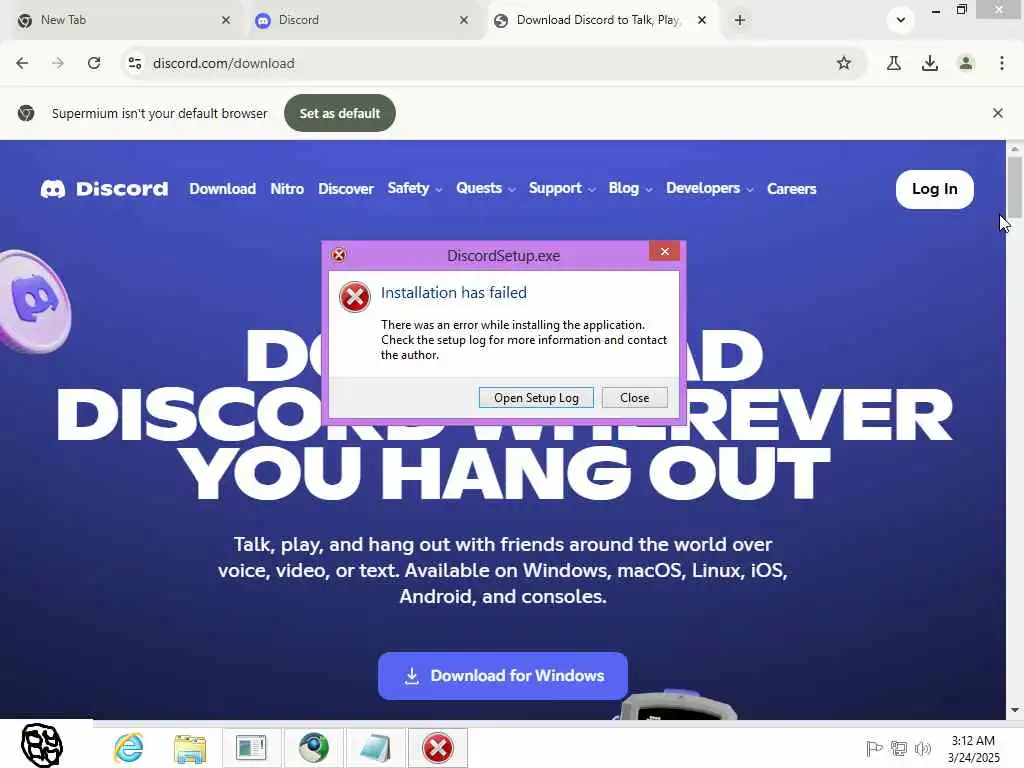Open the labs flask icon in the toolbar
This screenshot has height=768, width=1024.
[x=894, y=63]
